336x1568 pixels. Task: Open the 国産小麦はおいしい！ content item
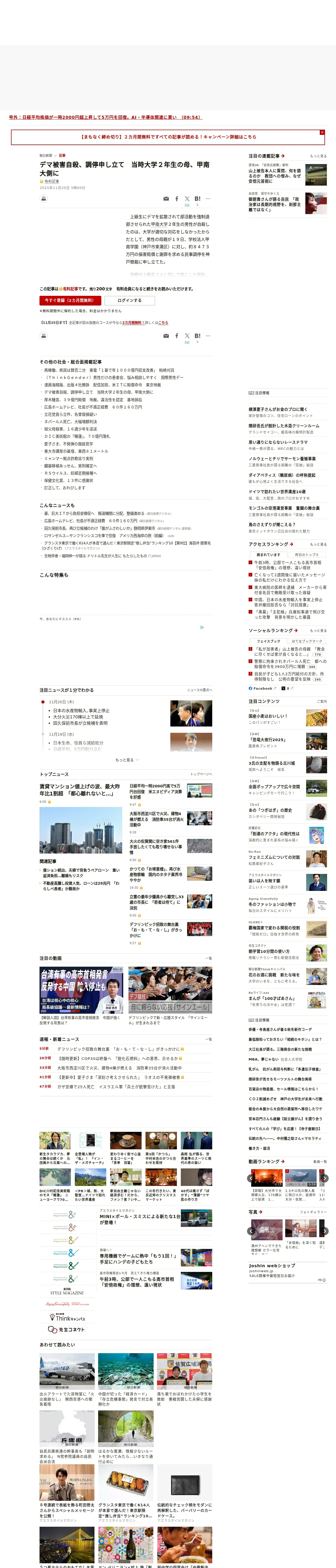click(x=268, y=716)
